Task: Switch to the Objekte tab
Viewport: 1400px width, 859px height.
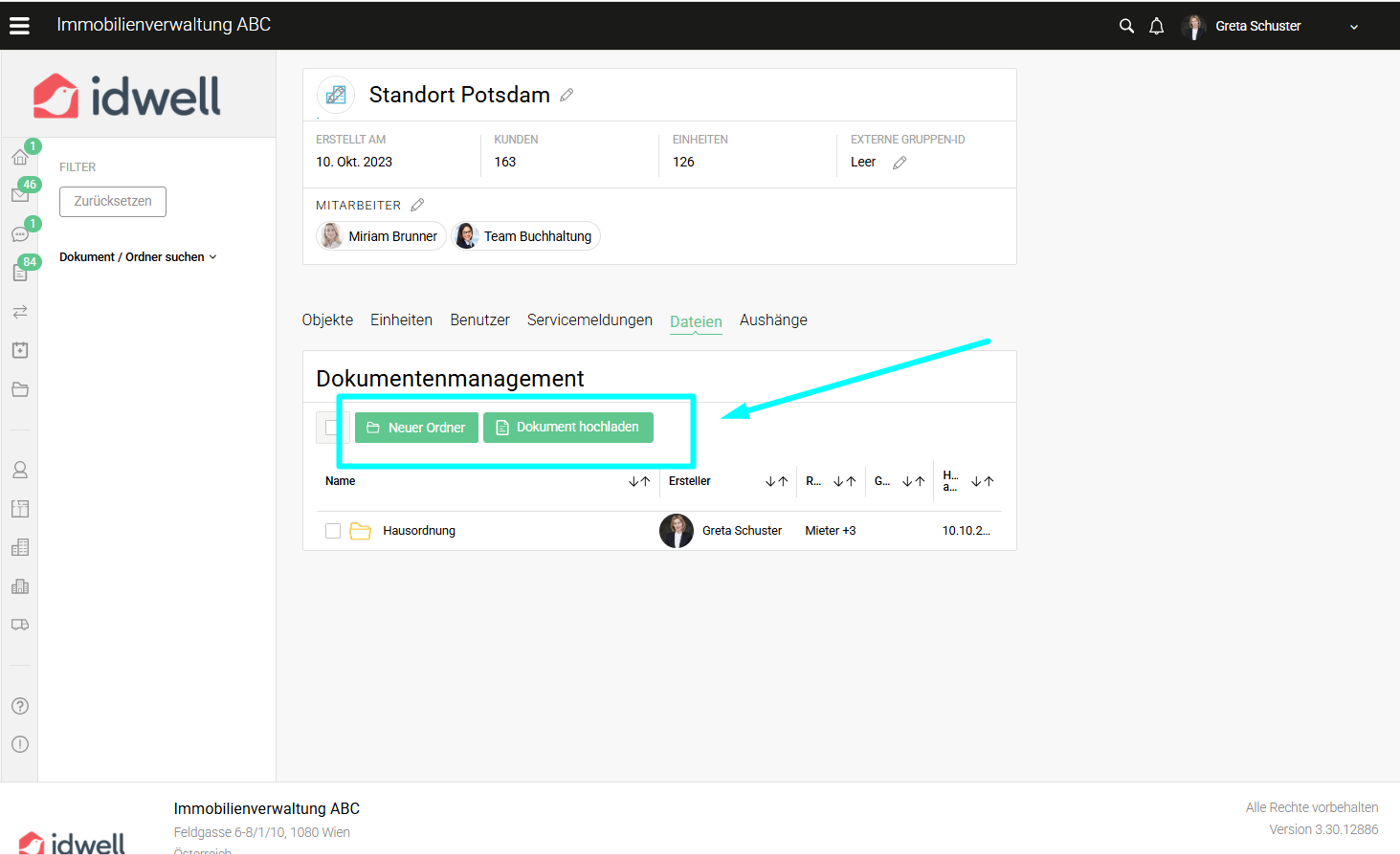Action: point(327,320)
